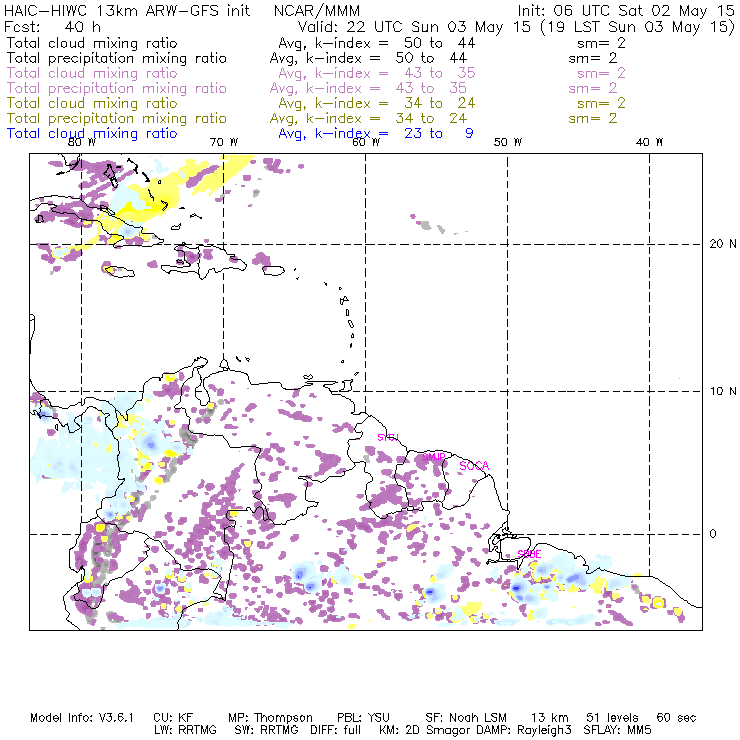The height and width of the screenshot is (740, 740).
Task: Select the 'Init: 06 UTC Sat 02 May 15' text
Action: (626, 11)
